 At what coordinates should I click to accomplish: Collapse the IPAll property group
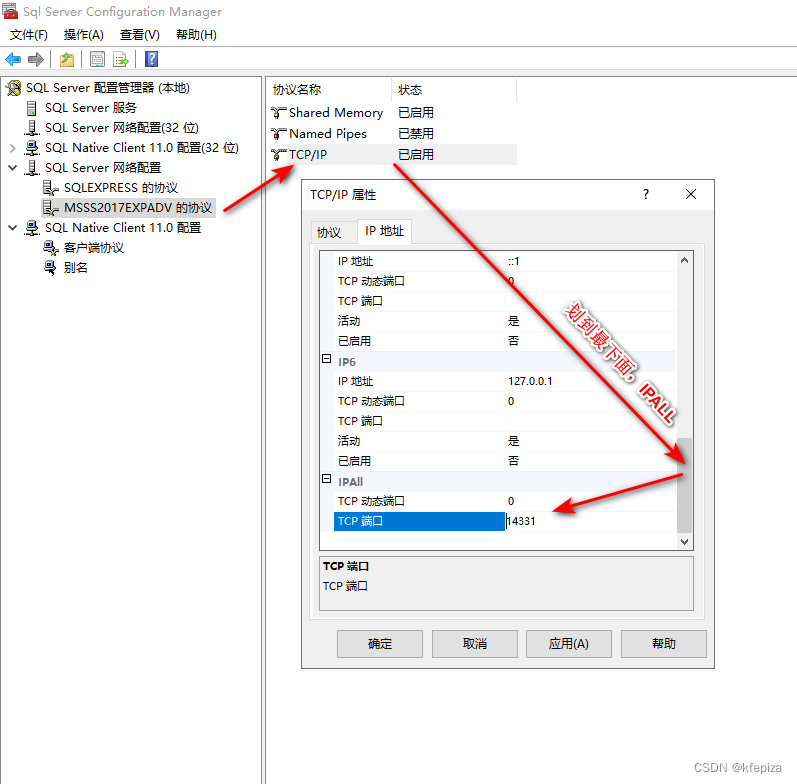coord(327,479)
